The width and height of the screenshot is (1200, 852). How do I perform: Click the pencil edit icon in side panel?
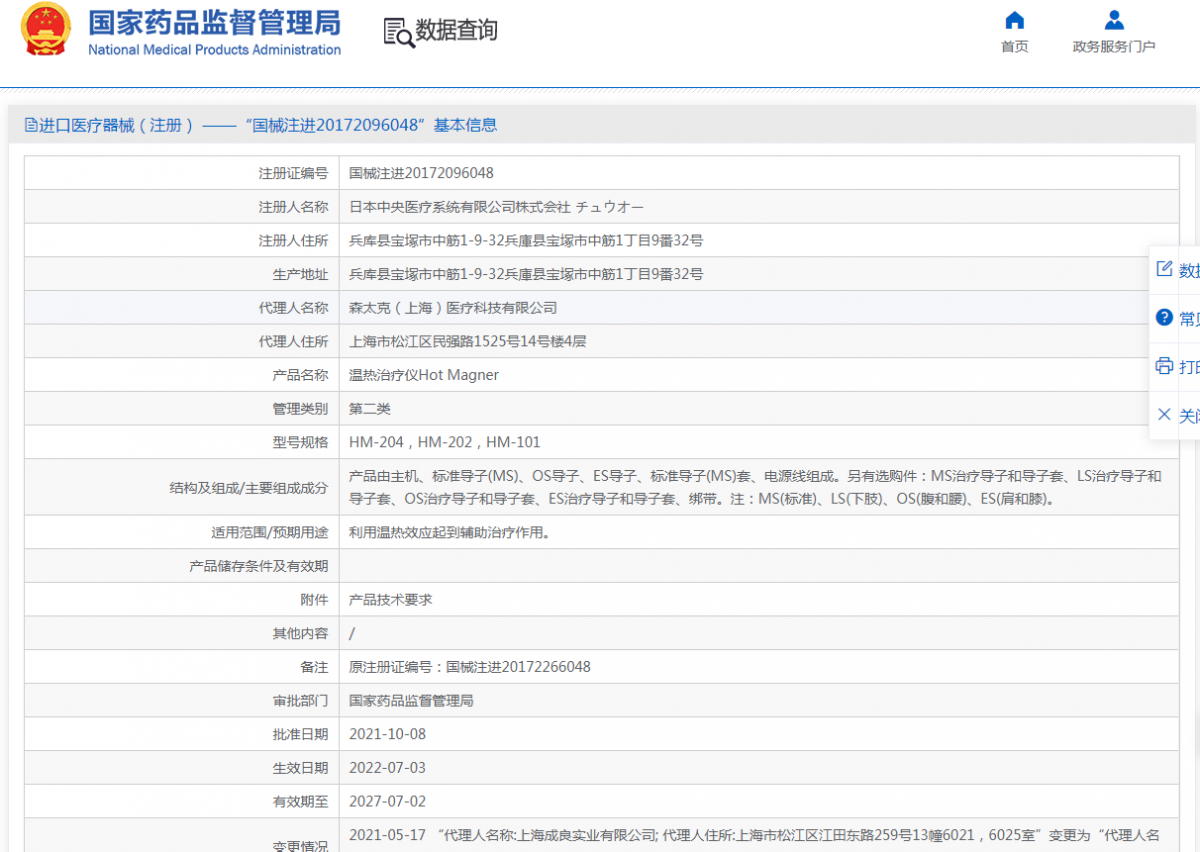point(1164,269)
